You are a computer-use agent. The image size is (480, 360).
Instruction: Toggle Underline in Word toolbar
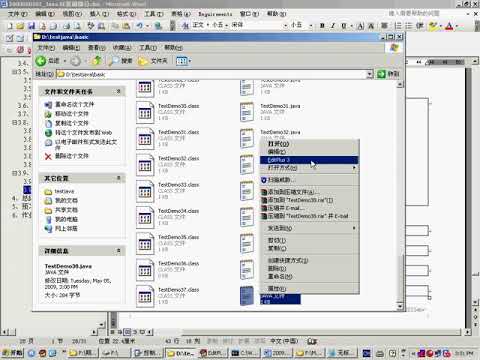click(344, 26)
